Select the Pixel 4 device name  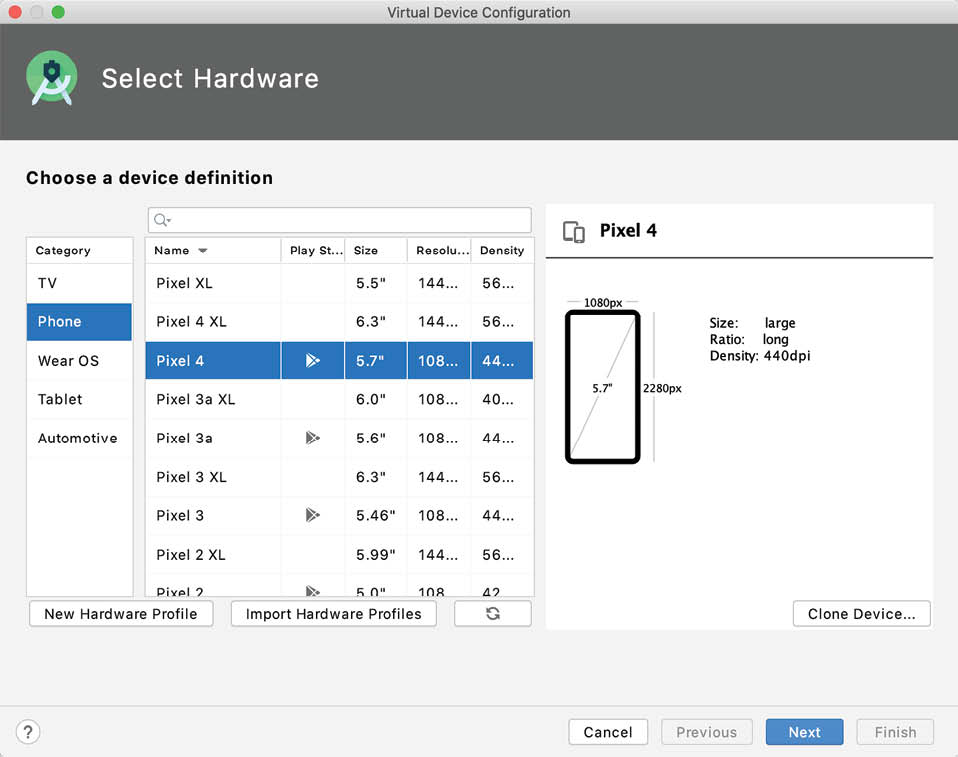pyautogui.click(x=180, y=360)
